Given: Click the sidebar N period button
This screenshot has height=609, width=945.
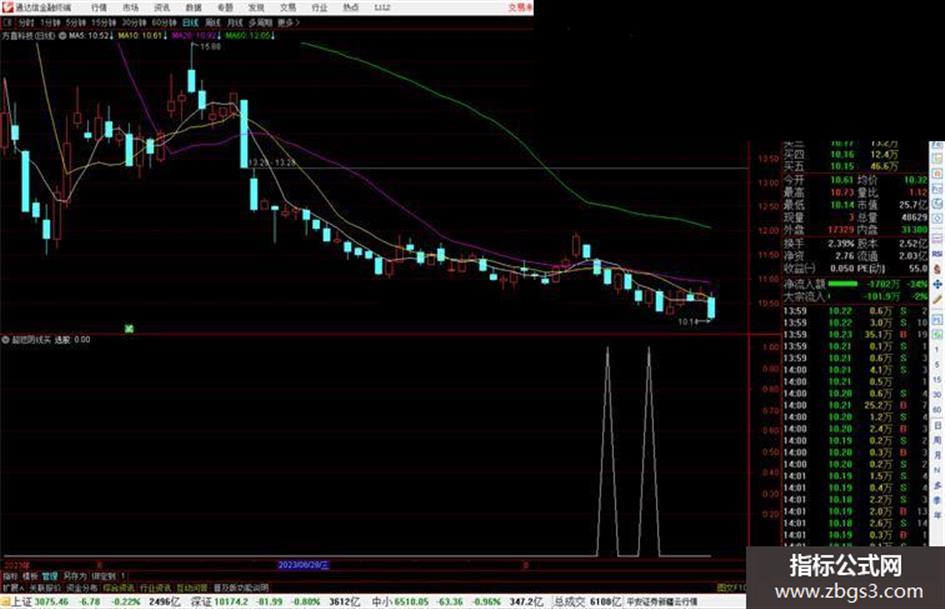Looking at the screenshot, I should pyautogui.click(x=937, y=470).
